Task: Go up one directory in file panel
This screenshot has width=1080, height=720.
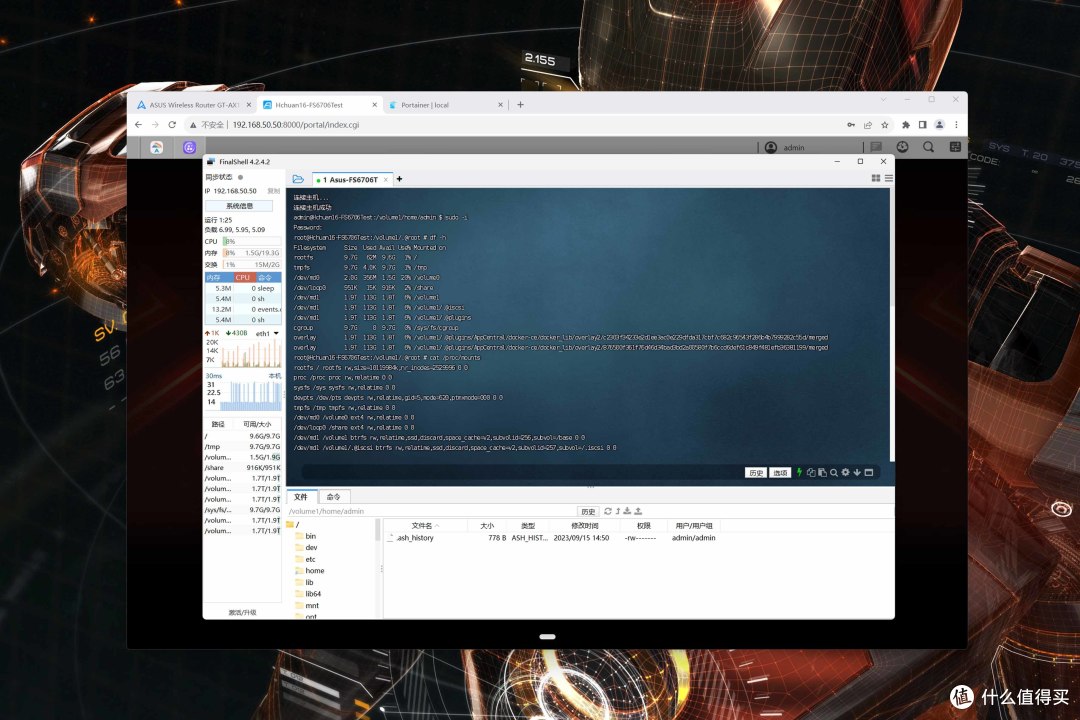Action: coord(618,511)
